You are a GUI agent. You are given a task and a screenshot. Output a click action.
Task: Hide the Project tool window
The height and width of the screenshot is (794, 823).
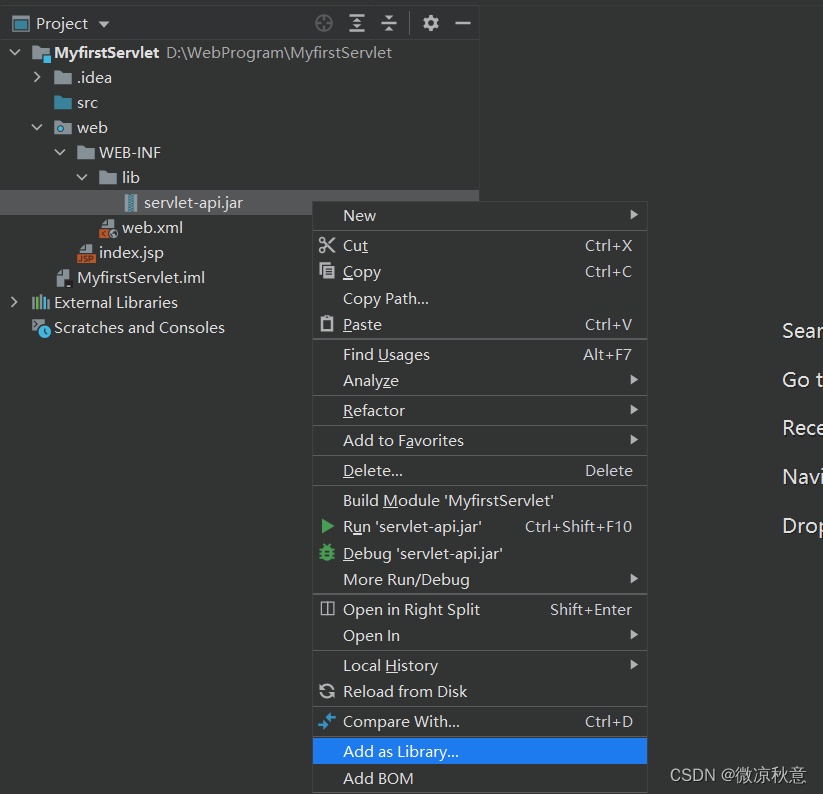462,23
